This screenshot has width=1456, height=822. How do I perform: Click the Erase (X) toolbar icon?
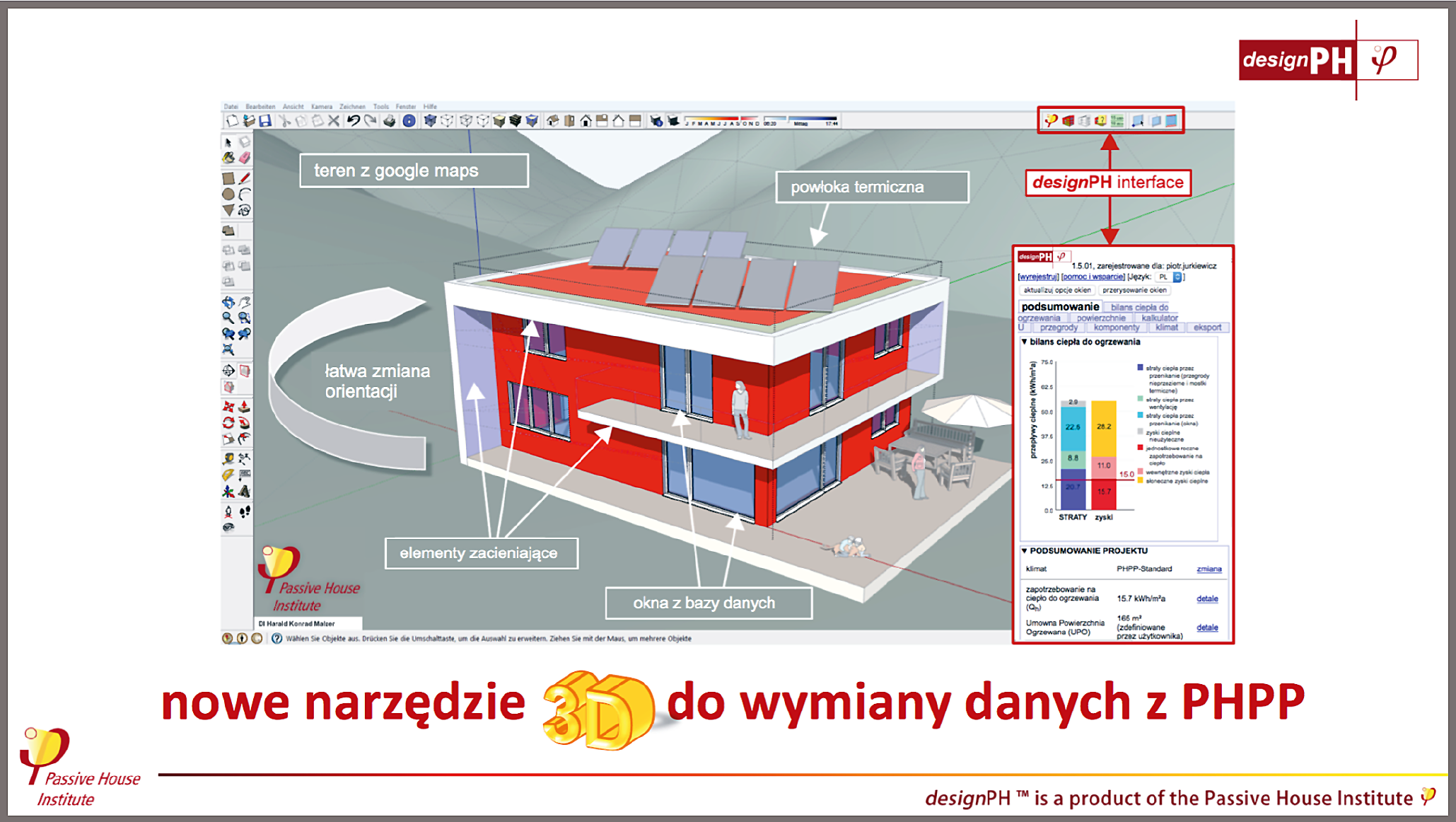coord(334,121)
